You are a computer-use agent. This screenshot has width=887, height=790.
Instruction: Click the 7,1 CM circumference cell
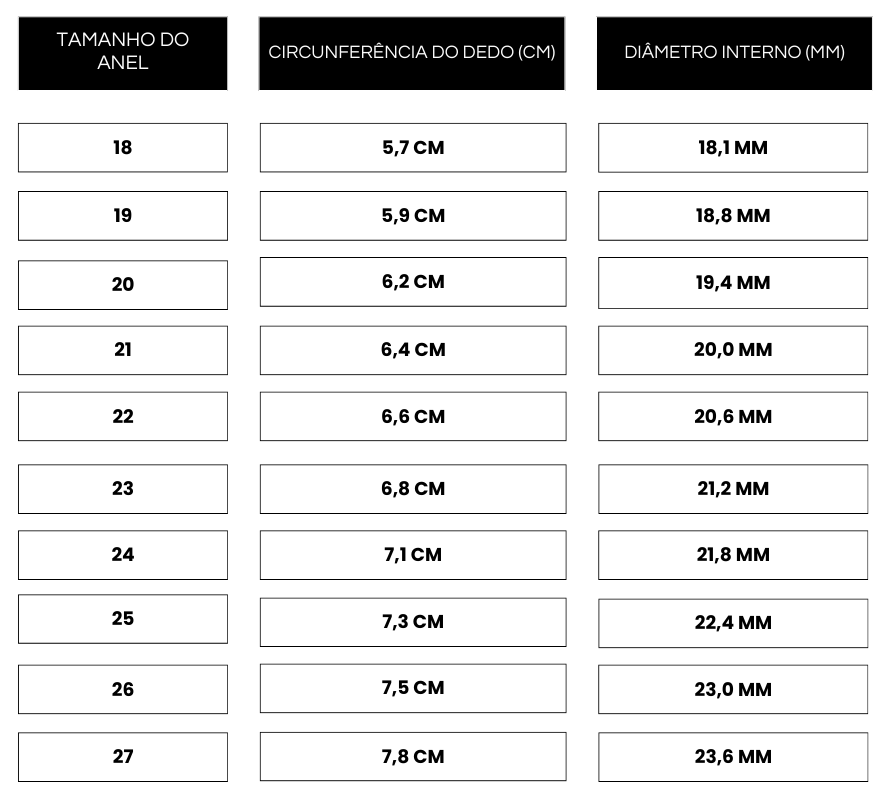point(413,555)
